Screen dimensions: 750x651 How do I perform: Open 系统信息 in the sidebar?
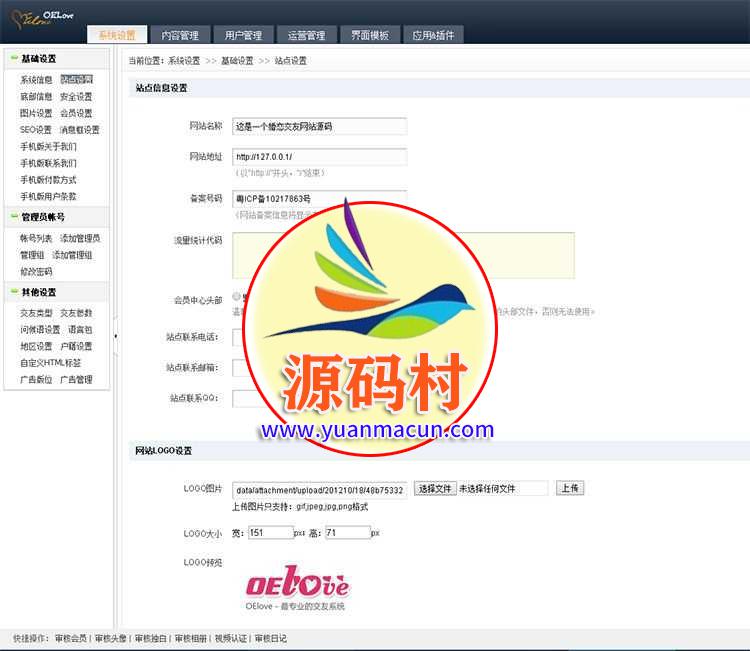[36, 79]
